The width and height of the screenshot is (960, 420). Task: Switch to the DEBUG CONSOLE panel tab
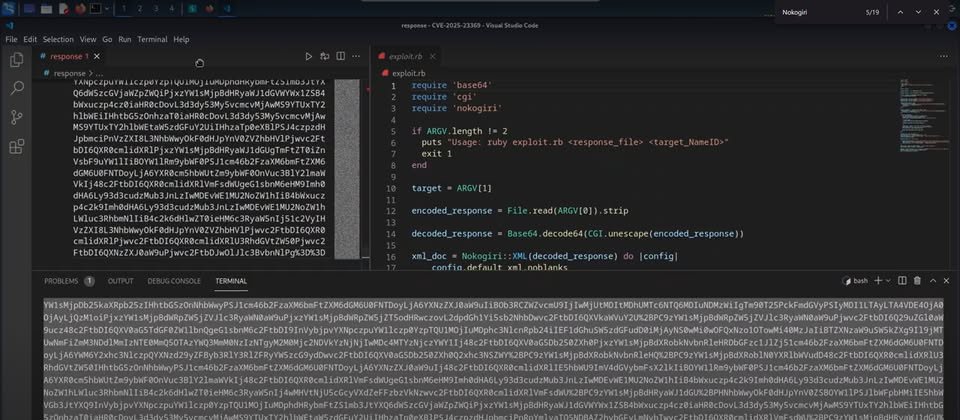(174, 281)
